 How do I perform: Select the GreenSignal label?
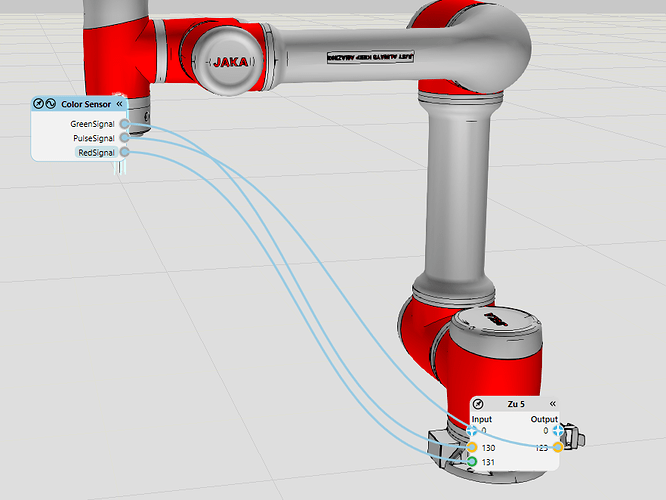[94, 124]
